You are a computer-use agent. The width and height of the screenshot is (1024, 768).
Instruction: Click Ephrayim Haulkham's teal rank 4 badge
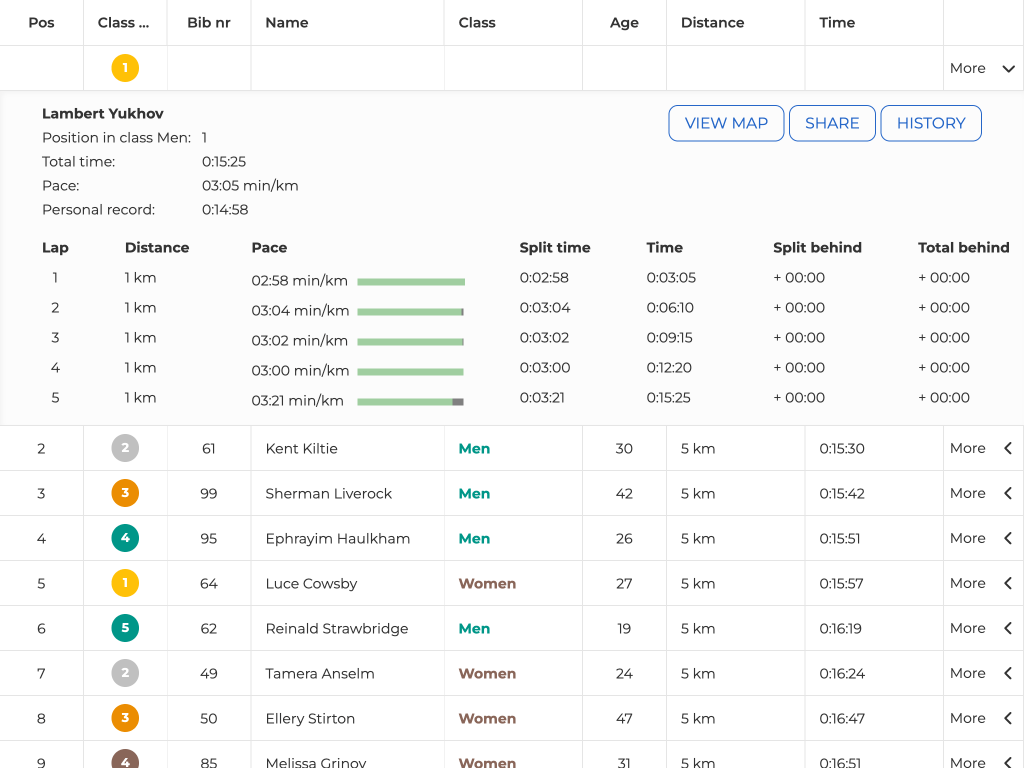click(125, 538)
